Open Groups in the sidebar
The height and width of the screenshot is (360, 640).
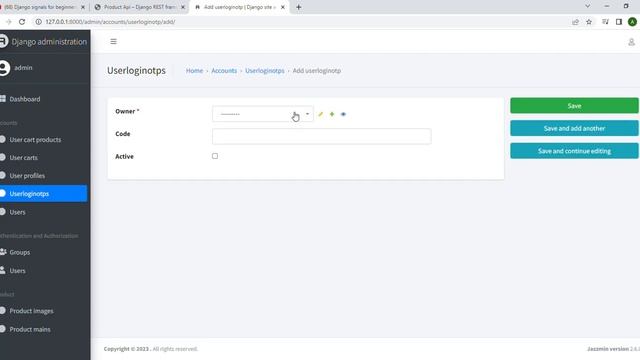point(20,252)
